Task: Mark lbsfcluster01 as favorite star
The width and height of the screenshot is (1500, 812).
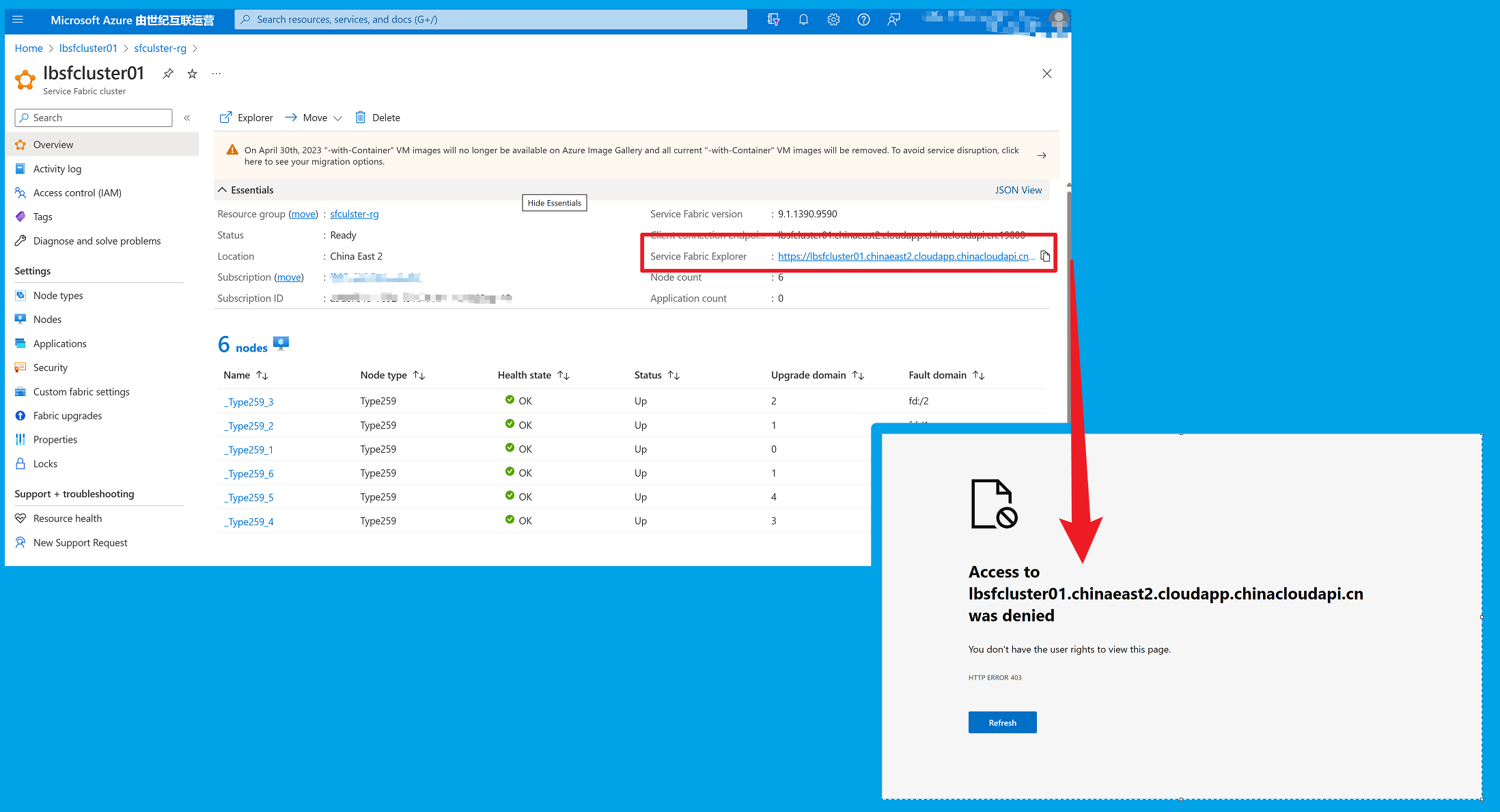Action: tap(193, 74)
